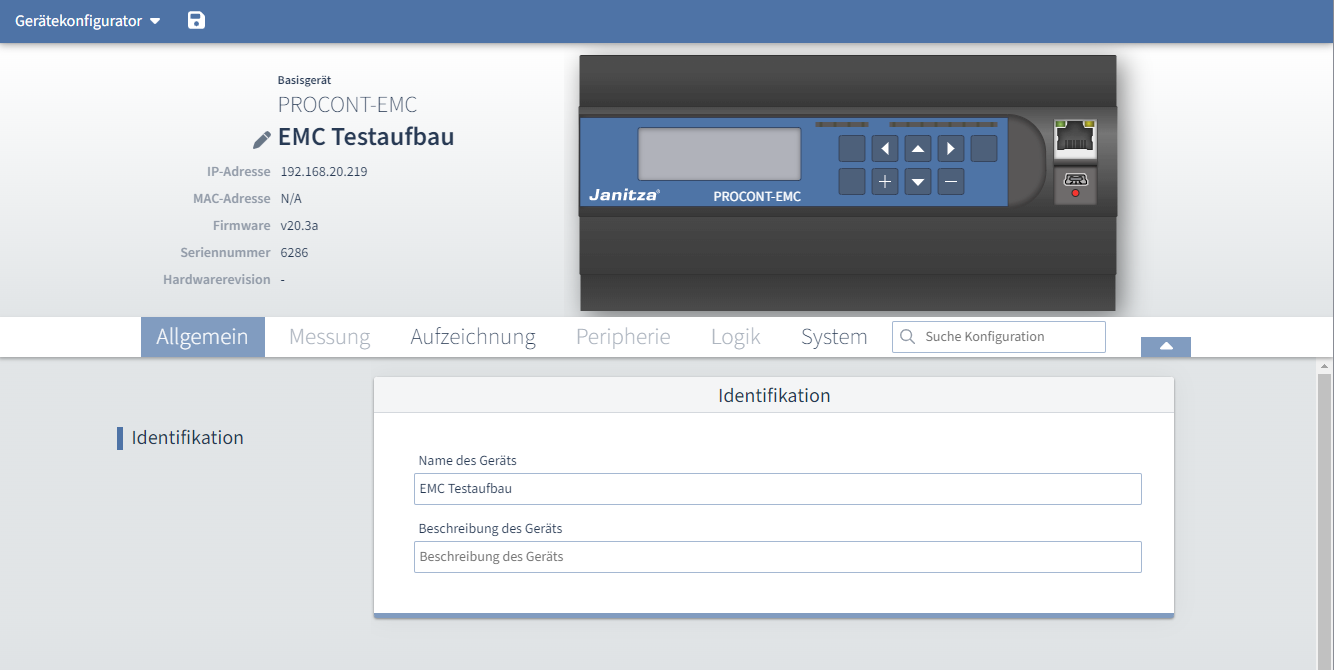Open the Peripherie tab

623,337
